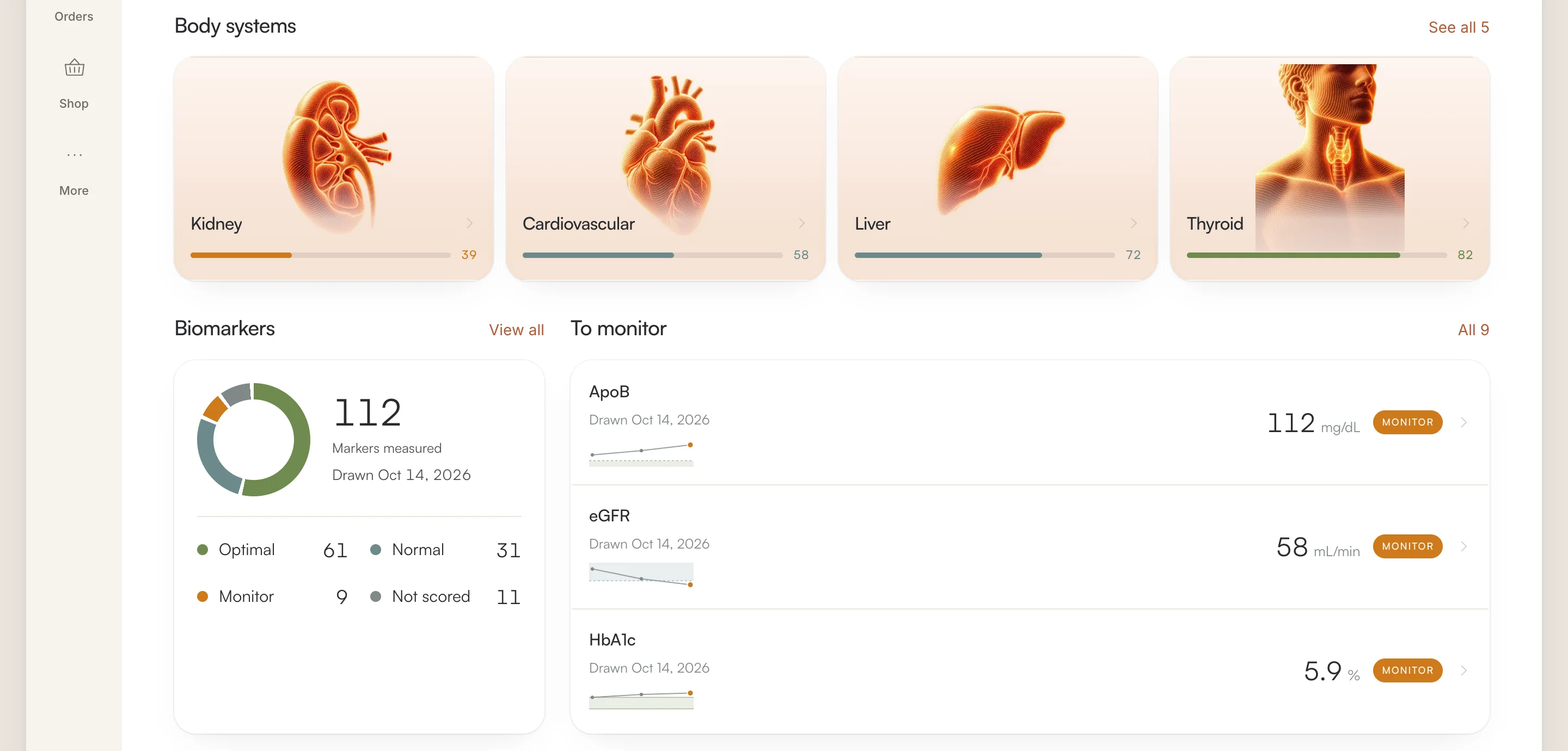Click the To monitor heading
Screen dimensions: 1568x751
pos(618,329)
